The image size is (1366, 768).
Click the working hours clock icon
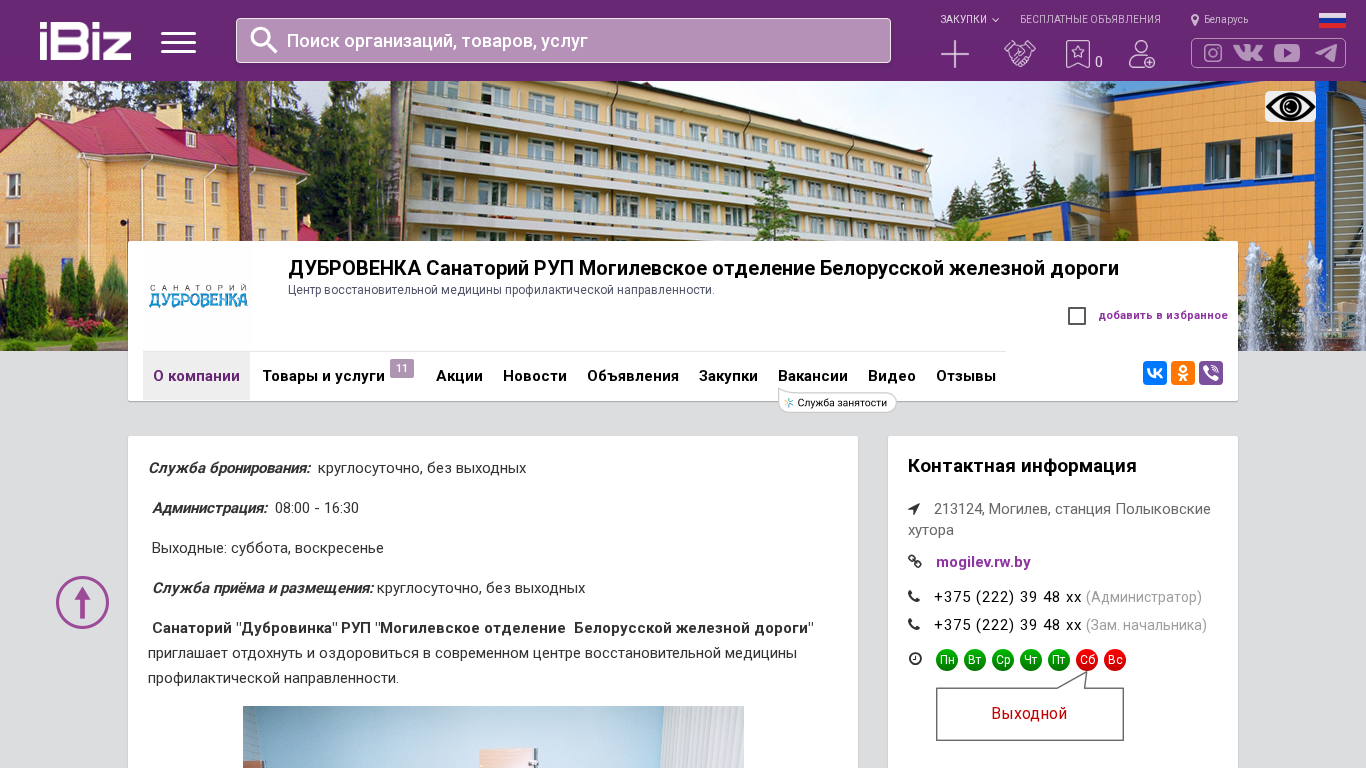[915, 659]
